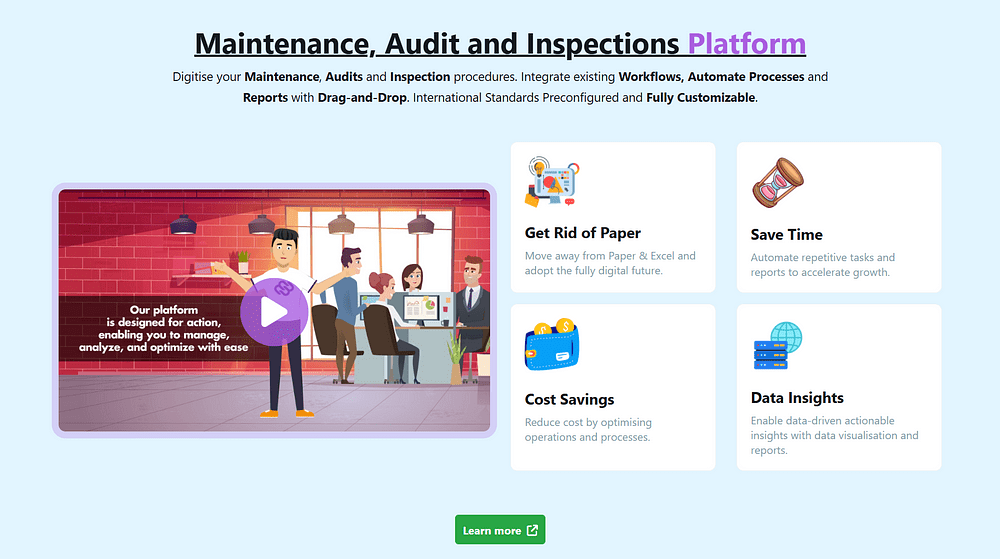Click the Data Insights server globe icon
1000x559 pixels.
coord(777,345)
